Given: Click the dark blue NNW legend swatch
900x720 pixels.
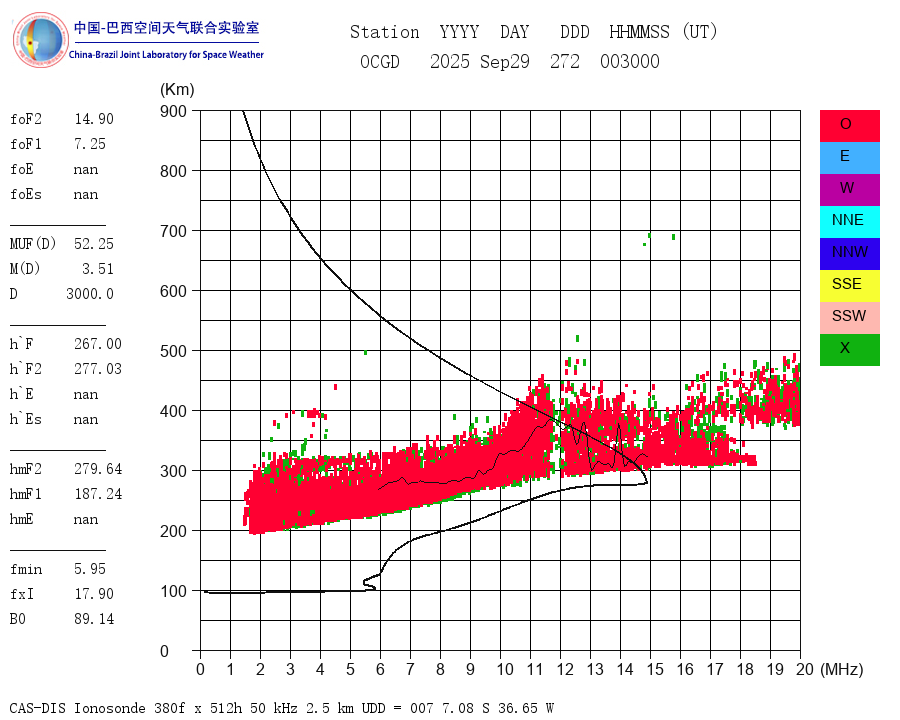Looking at the screenshot, I should click(849, 254).
